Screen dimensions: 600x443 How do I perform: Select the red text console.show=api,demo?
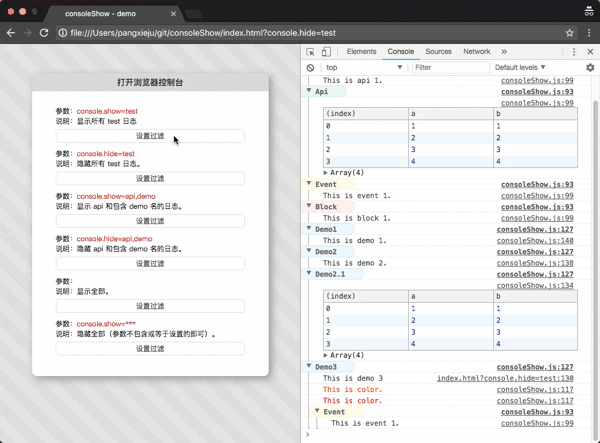(116, 196)
